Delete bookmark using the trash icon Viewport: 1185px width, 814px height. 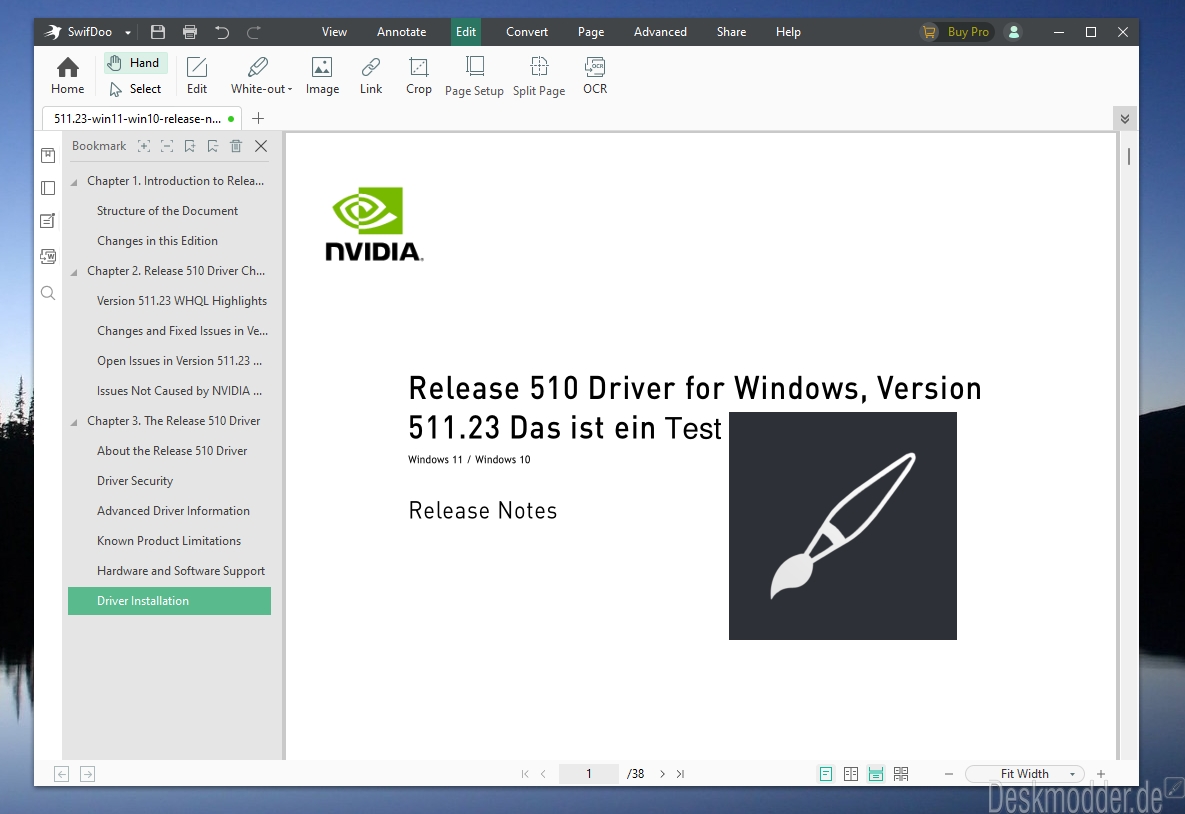coord(236,146)
